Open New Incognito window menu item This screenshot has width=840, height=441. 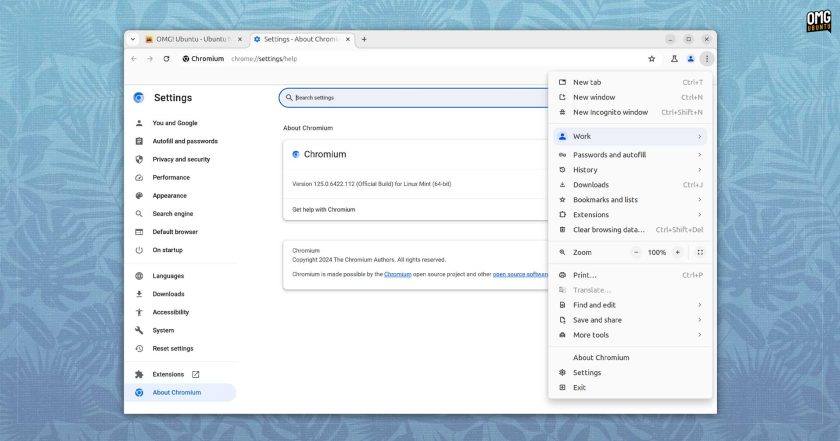pos(630,113)
